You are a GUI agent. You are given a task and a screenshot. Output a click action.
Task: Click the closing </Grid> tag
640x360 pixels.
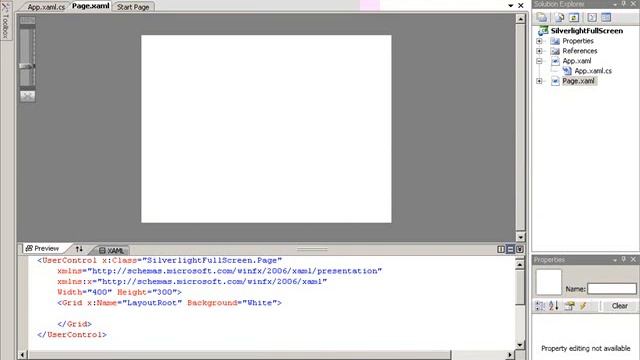pyautogui.click(x=75, y=324)
